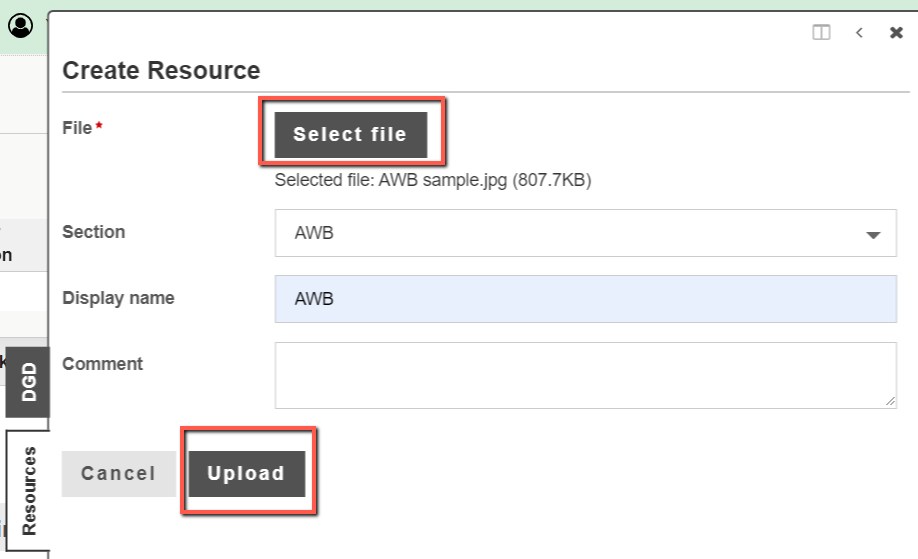Click the Display name input field

(585, 299)
